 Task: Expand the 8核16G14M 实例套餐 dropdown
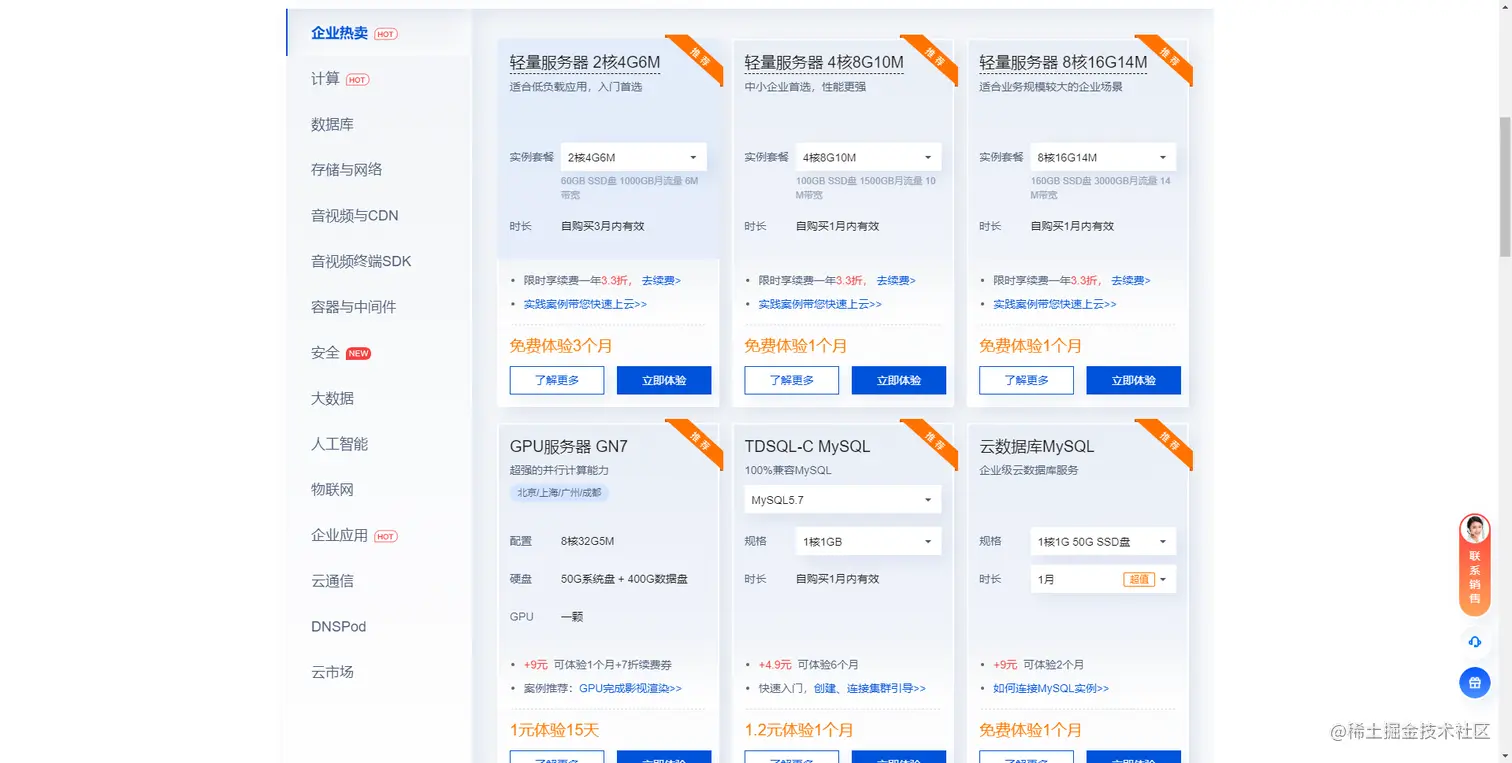pos(1104,157)
